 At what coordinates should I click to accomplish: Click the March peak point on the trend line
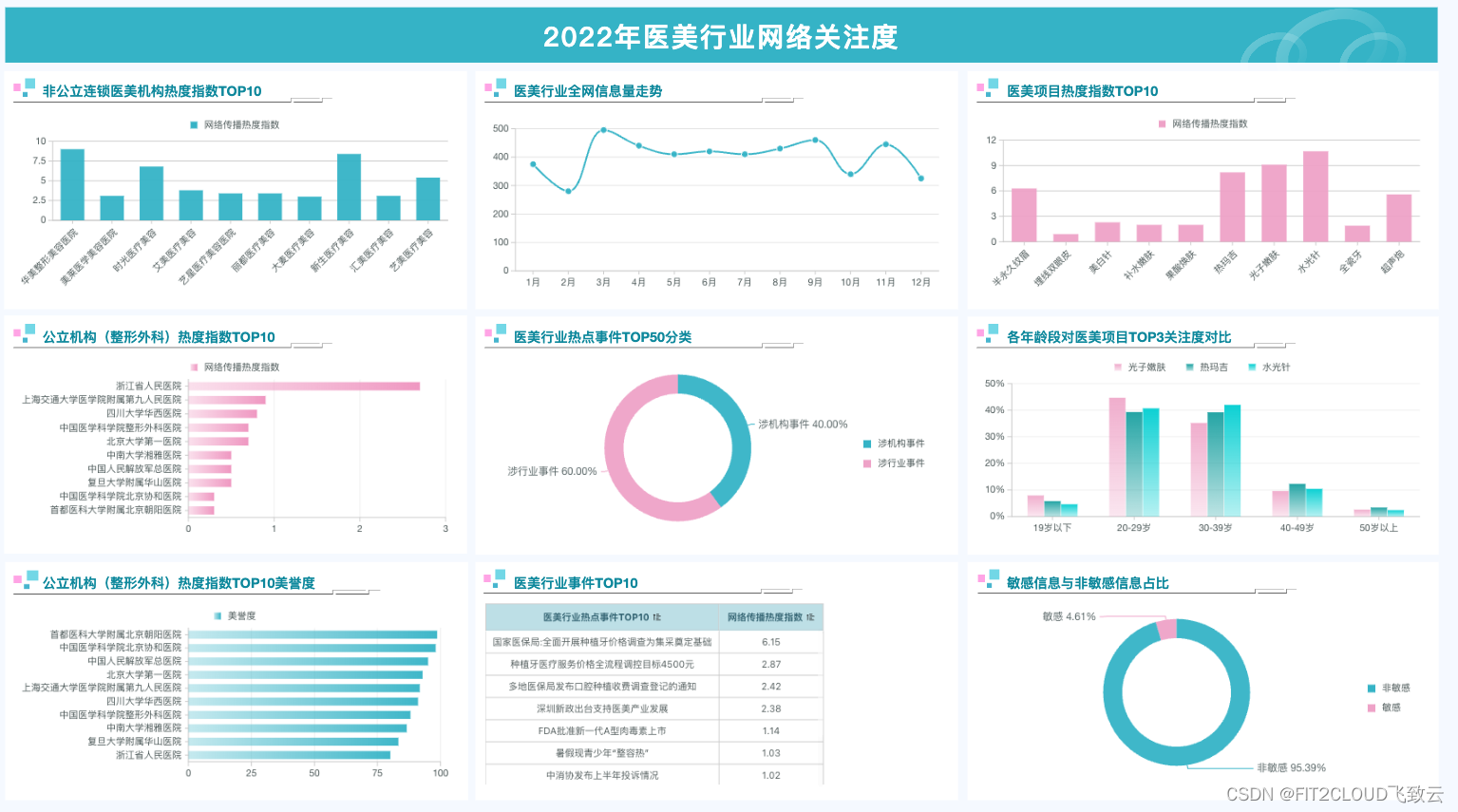click(603, 130)
